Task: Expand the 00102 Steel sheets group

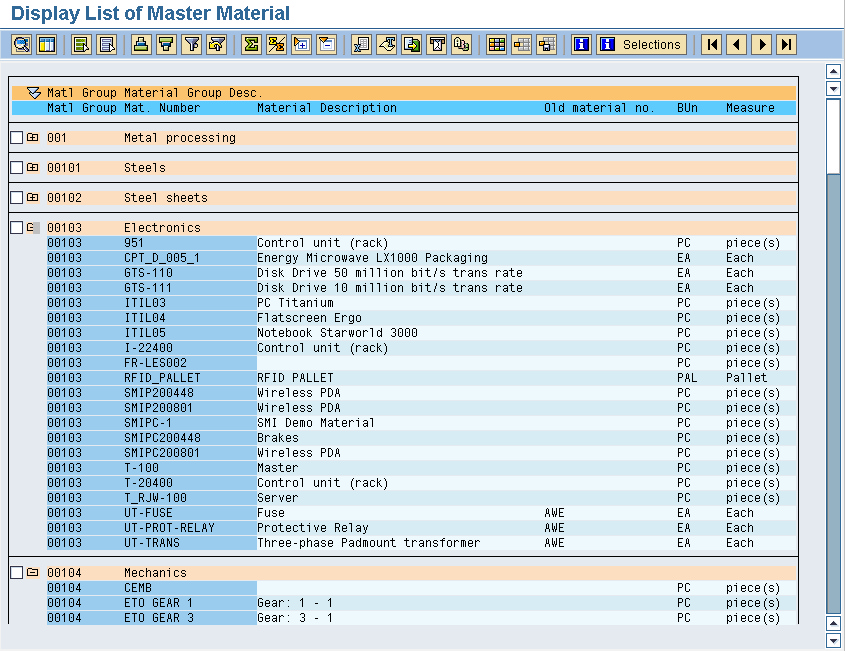Action: (x=33, y=197)
